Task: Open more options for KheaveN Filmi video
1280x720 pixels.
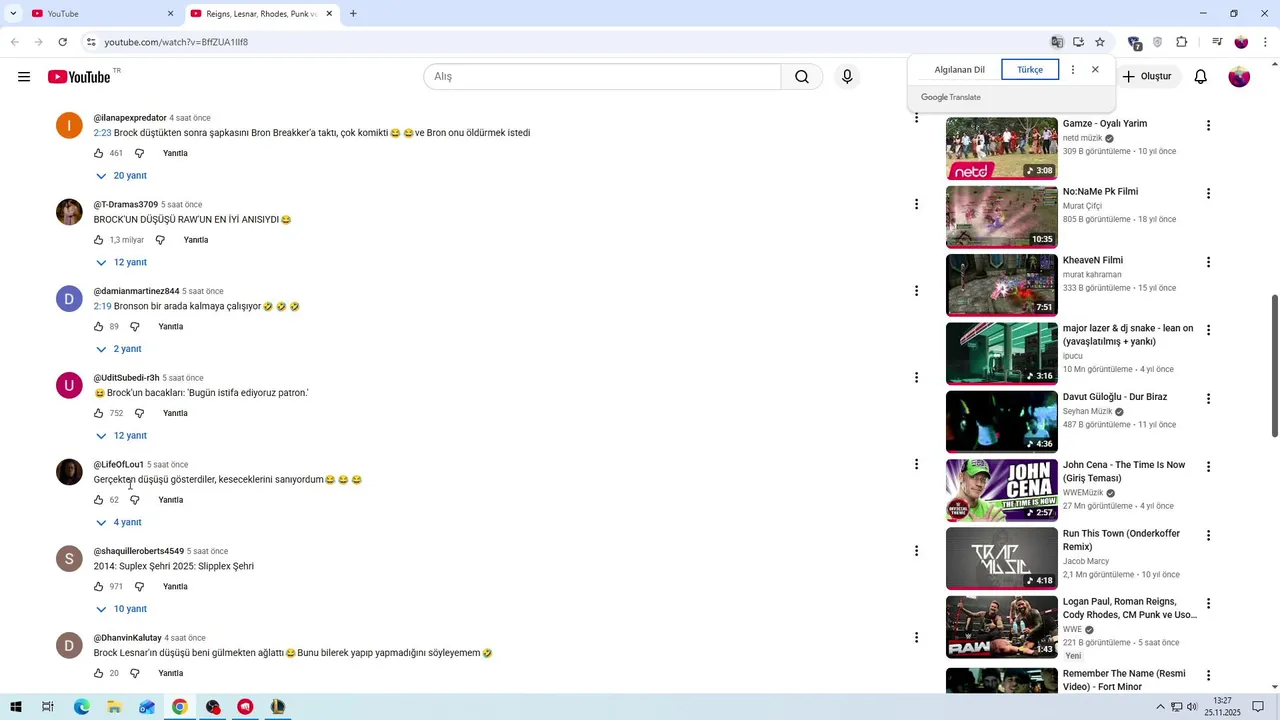Action: [1208, 262]
